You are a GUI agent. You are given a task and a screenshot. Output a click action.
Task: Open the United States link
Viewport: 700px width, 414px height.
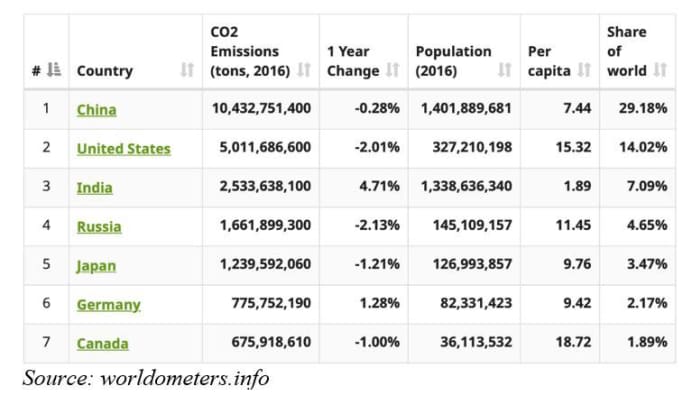point(123,149)
